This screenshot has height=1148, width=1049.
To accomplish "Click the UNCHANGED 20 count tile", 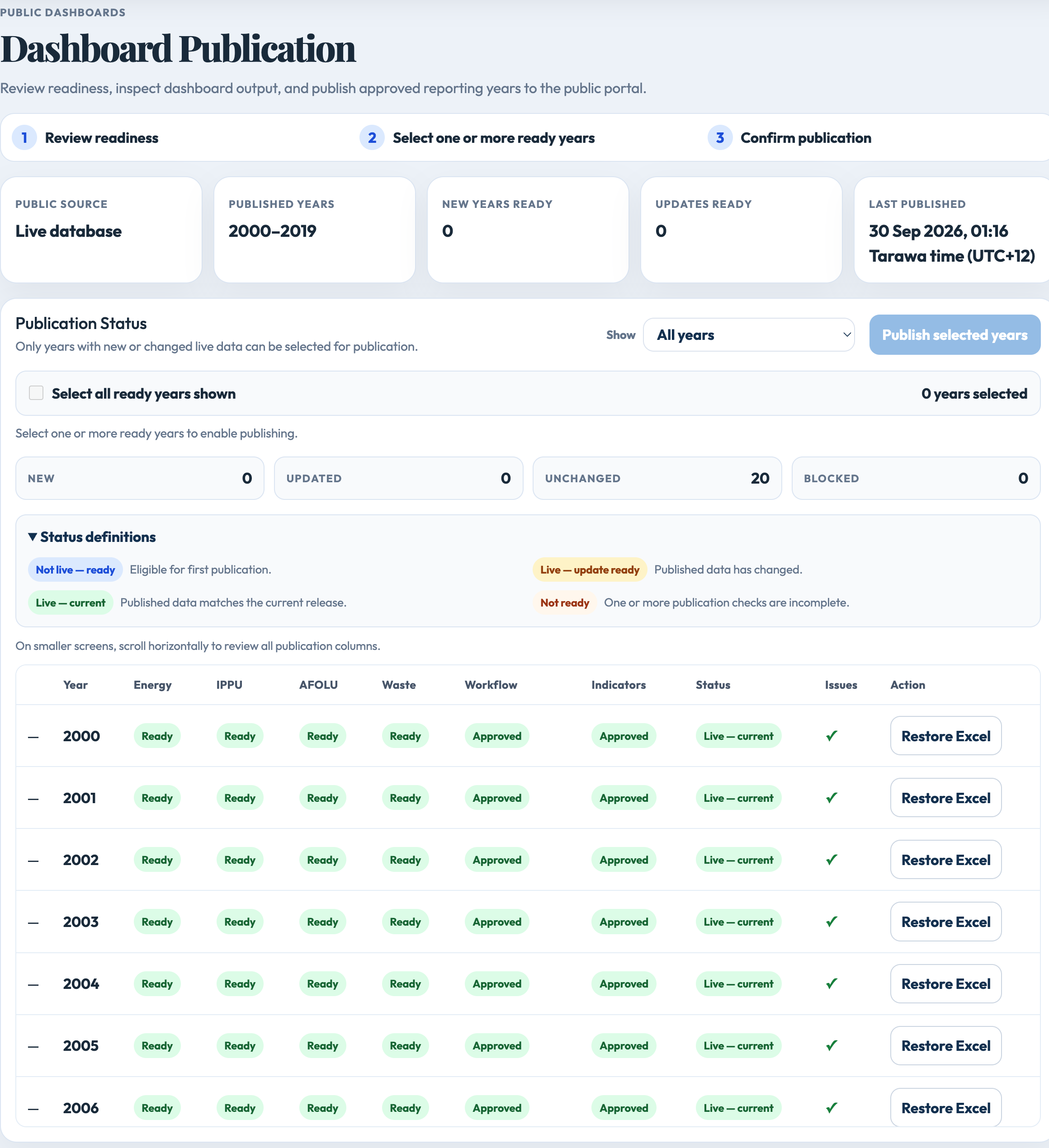I will tap(657, 478).
